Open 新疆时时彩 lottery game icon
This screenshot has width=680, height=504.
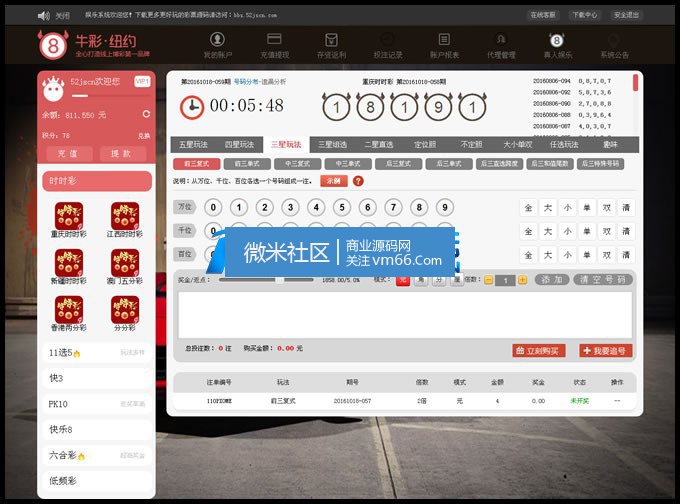tap(69, 263)
